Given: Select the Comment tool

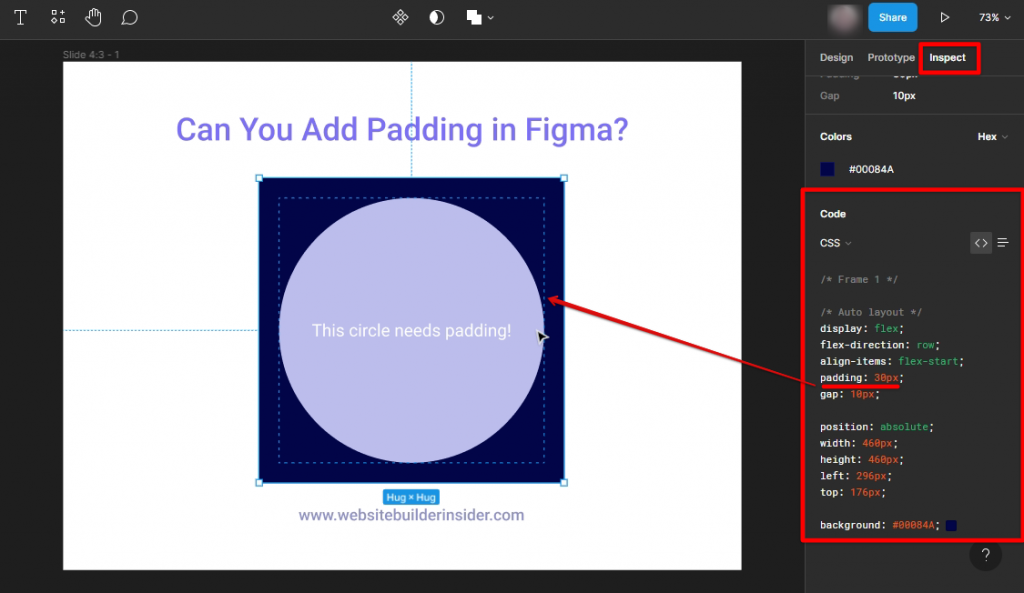Looking at the screenshot, I should click(x=128, y=17).
